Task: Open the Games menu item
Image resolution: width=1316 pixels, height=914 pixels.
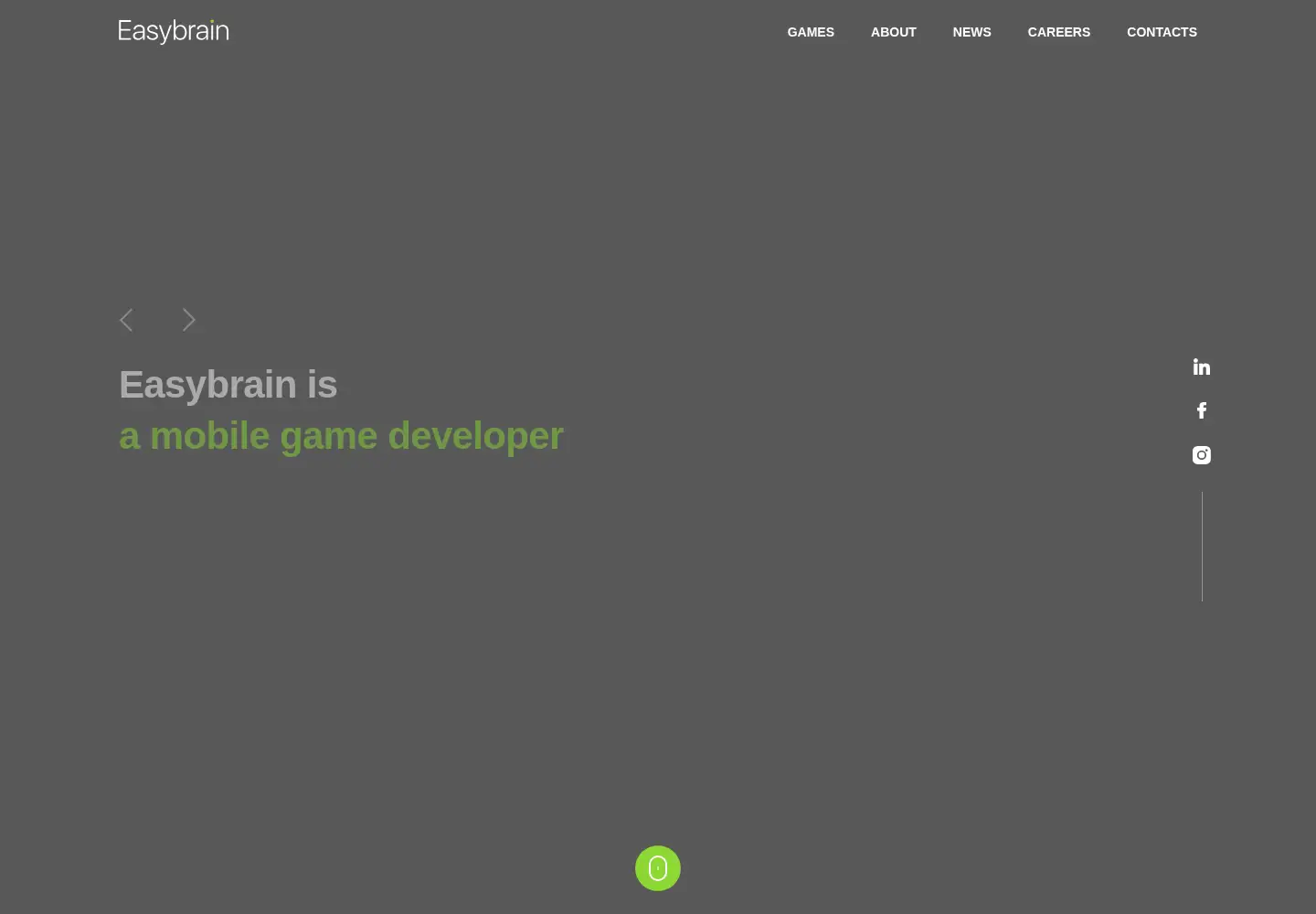Action: (811, 32)
